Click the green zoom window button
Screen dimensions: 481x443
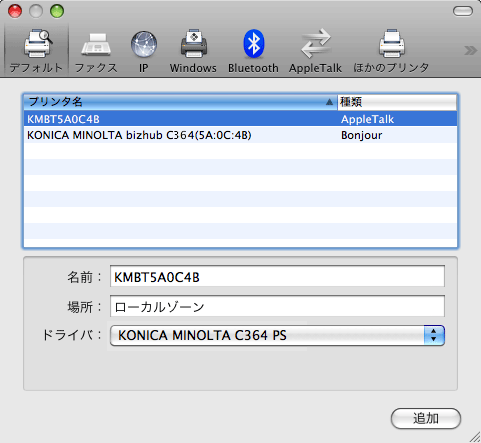coord(57,11)
